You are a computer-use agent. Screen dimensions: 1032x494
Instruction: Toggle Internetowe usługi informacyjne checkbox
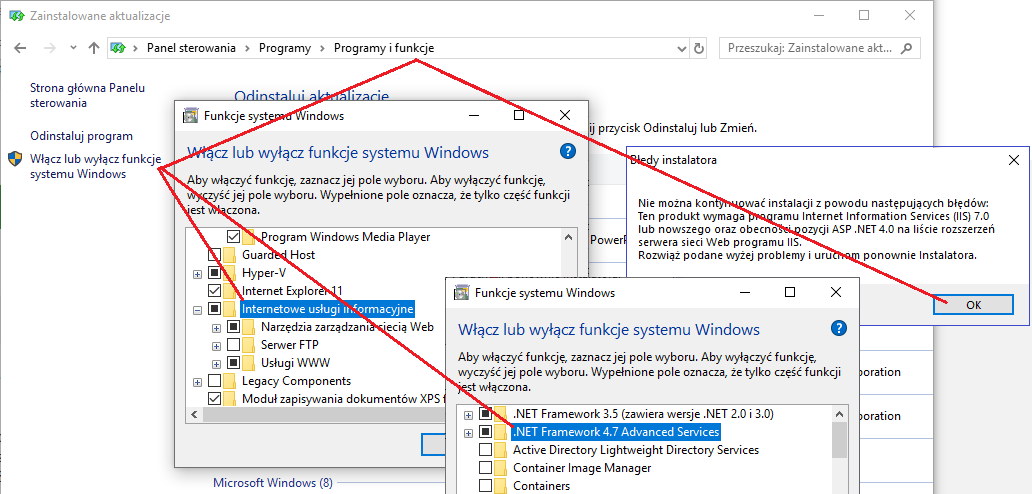[215, 309]
